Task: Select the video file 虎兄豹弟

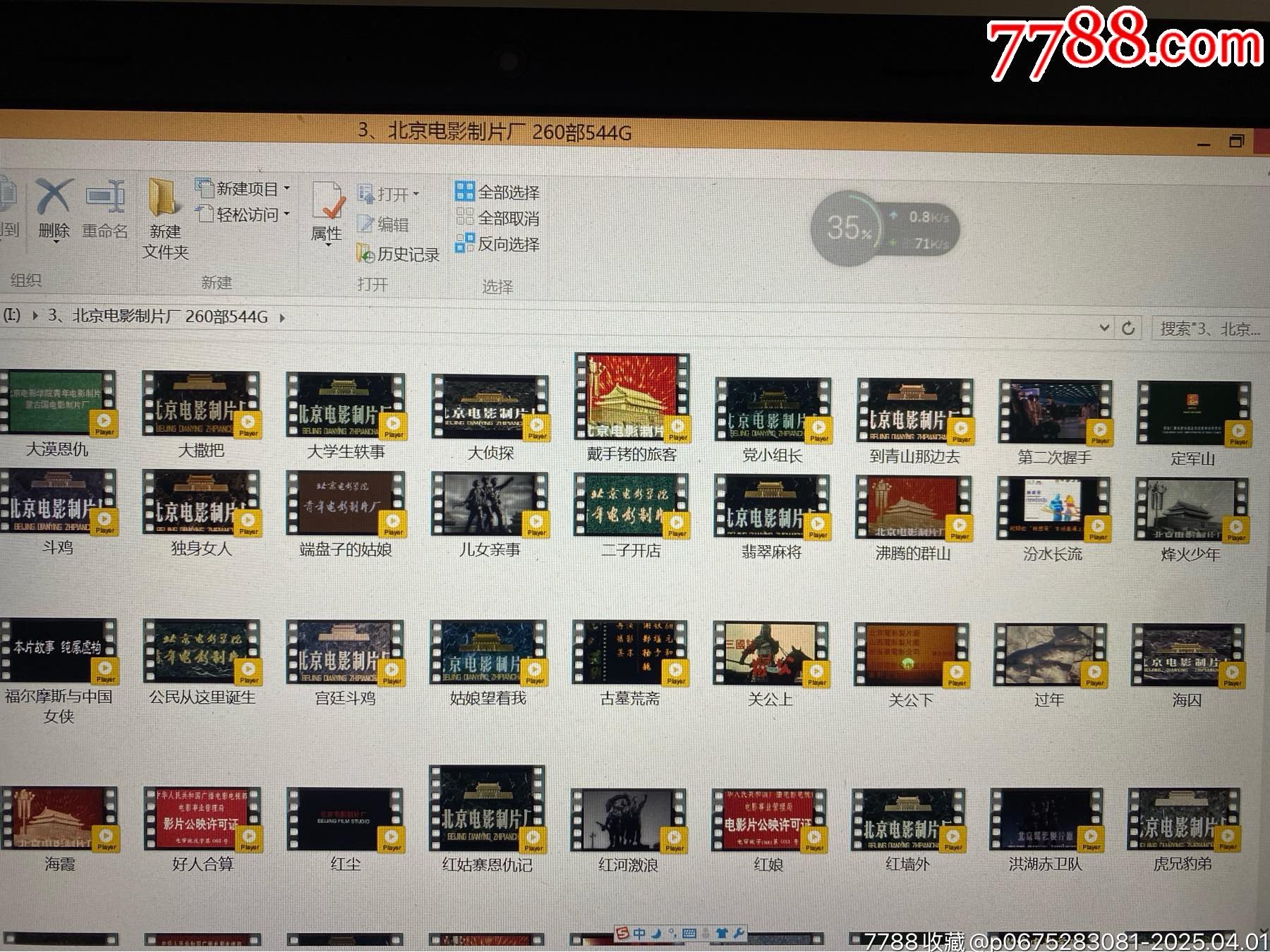Action: (x=1183, y=831)
